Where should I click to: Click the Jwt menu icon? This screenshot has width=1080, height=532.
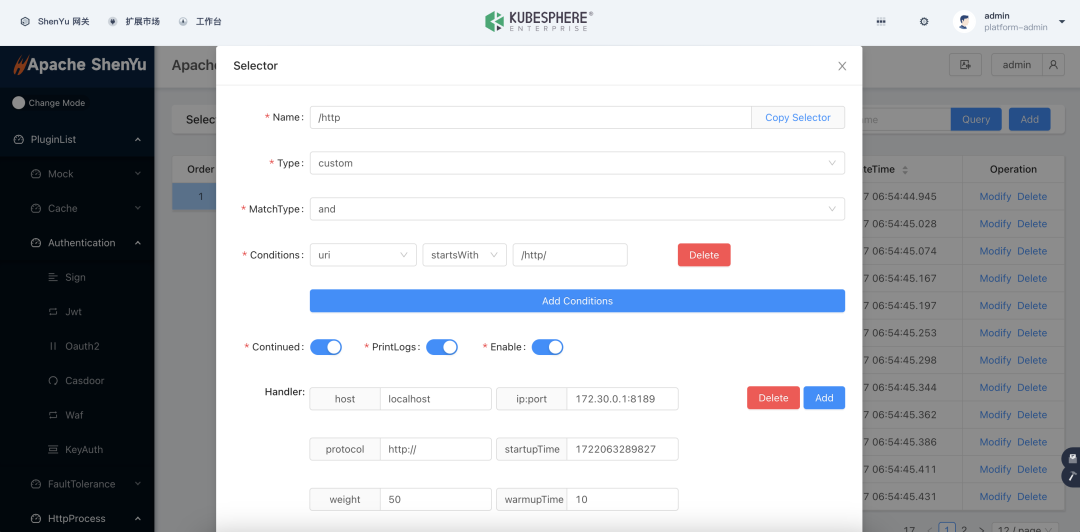pyautogui.click(x=53, y=311)
